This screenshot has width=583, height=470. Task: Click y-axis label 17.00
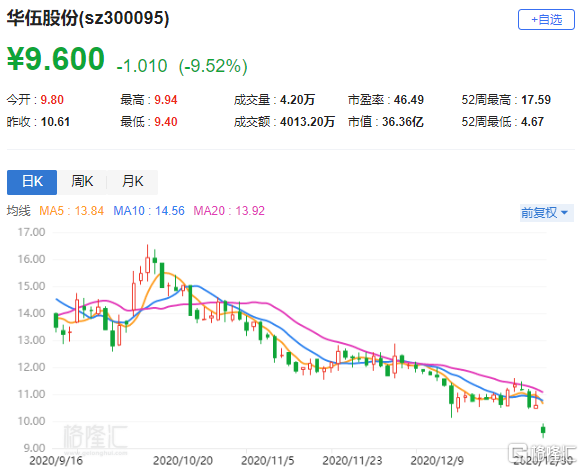click(x=32, y=232)
